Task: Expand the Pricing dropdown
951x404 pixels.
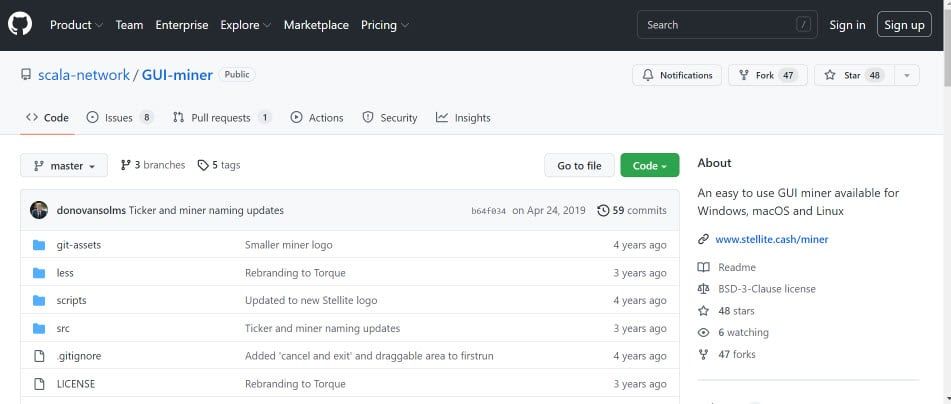Action: pyautogui.click(x=385, y=25)
